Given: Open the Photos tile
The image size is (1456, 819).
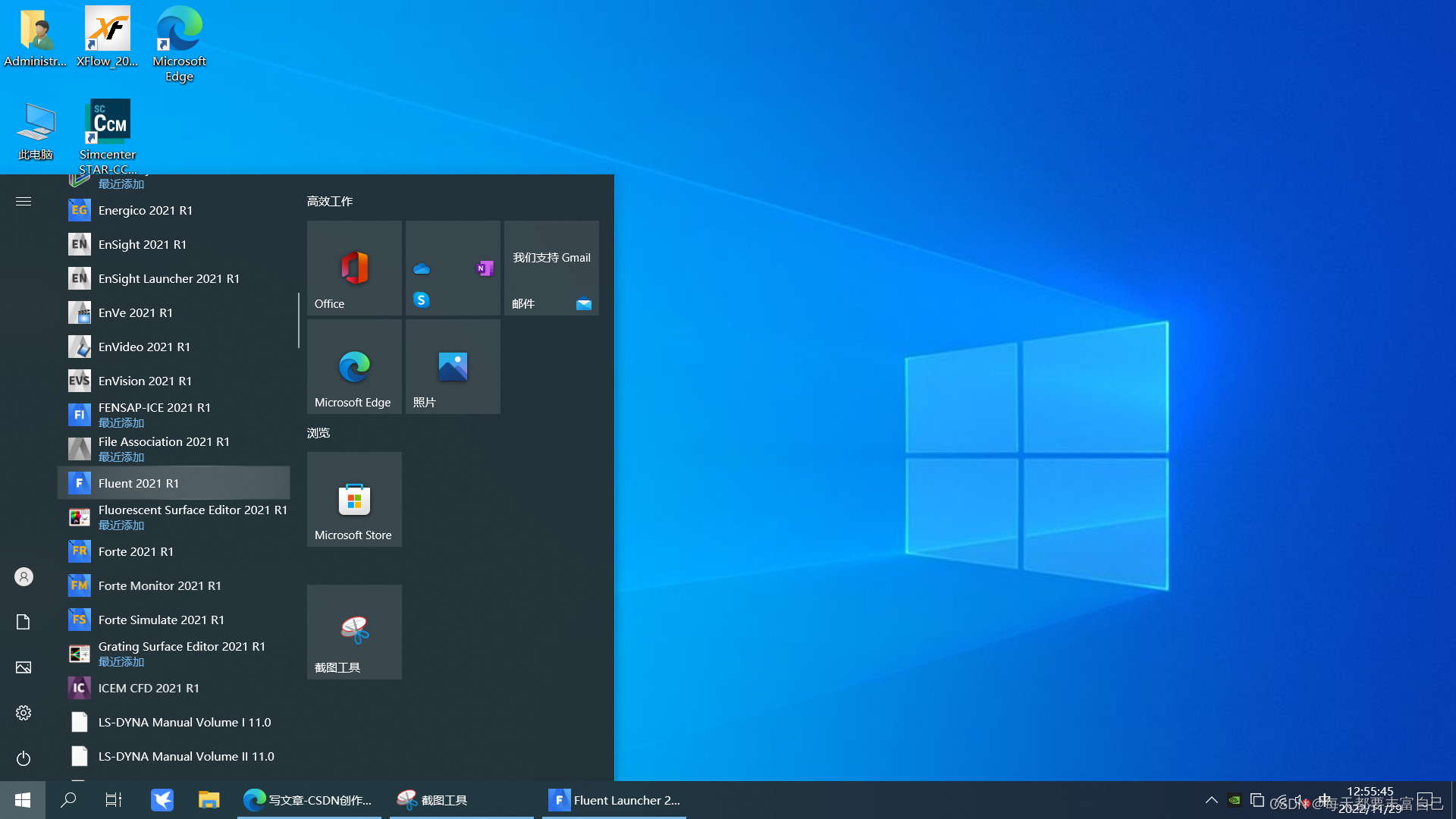Looking at the screenshot, I should point(453,366).
